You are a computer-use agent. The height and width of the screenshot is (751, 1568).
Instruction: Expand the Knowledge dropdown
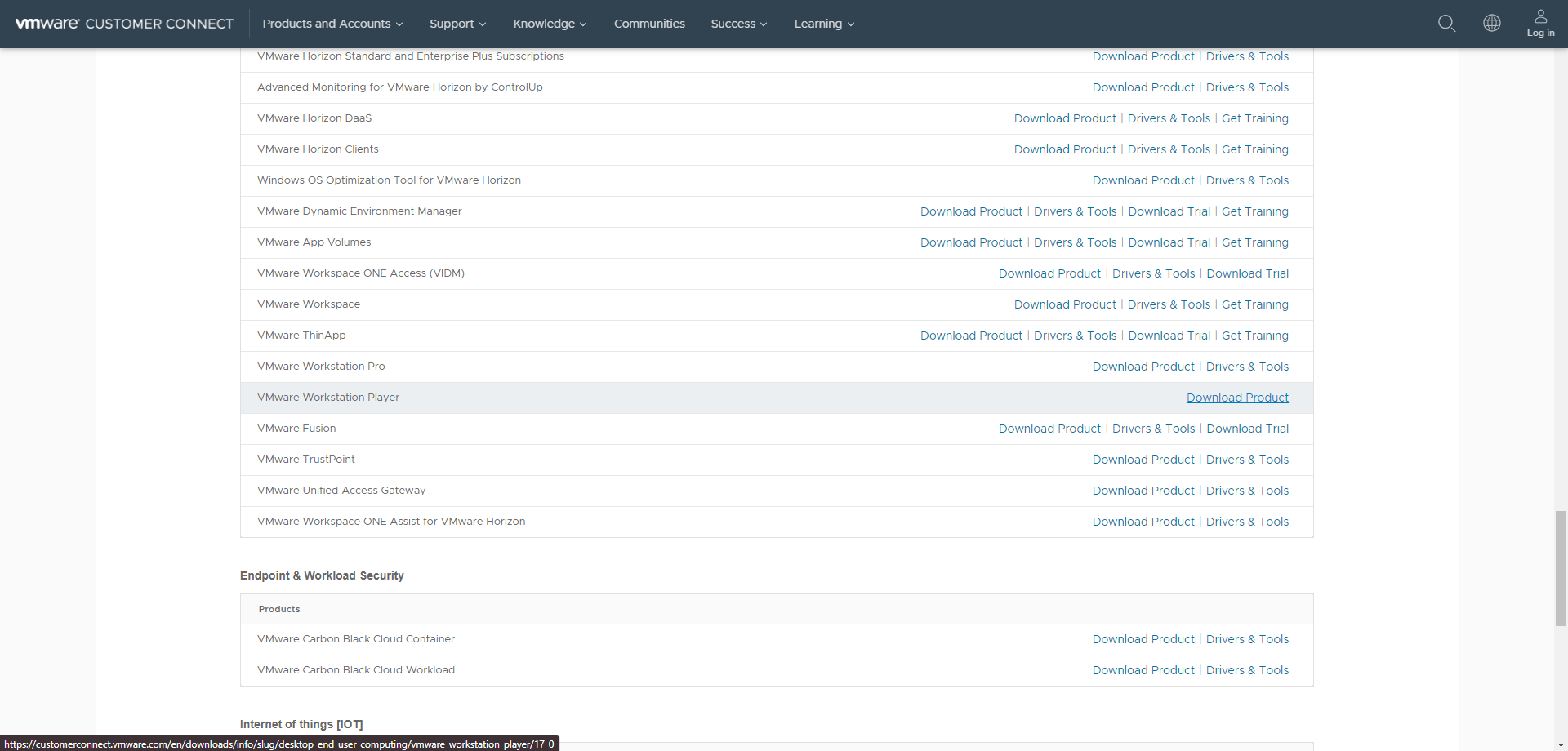coord(549,24)
